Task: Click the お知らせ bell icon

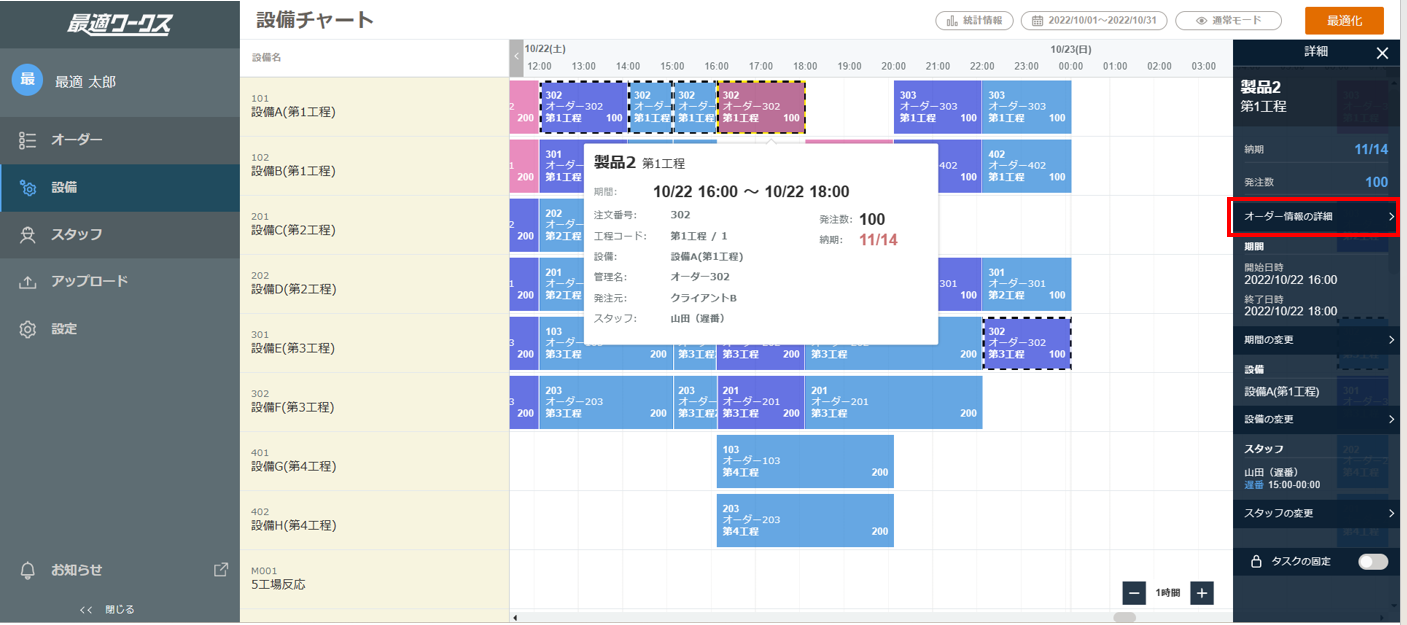Action: tap(28, 570)
